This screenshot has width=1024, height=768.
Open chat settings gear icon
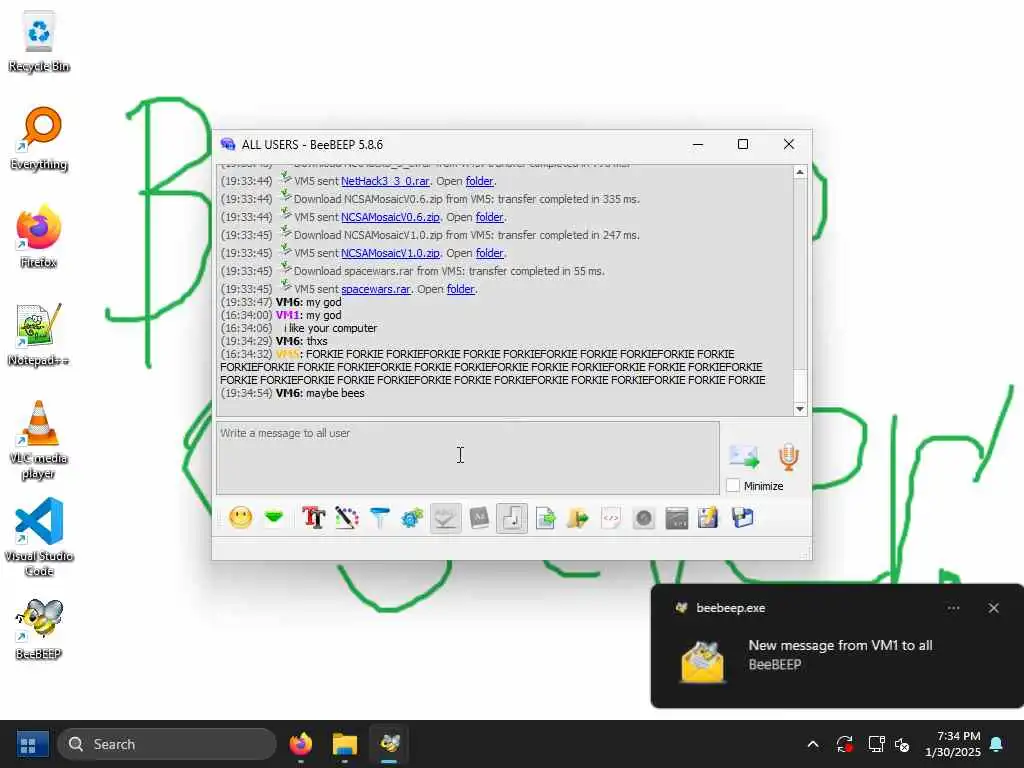pyautogui.click(x=412, y=518)
